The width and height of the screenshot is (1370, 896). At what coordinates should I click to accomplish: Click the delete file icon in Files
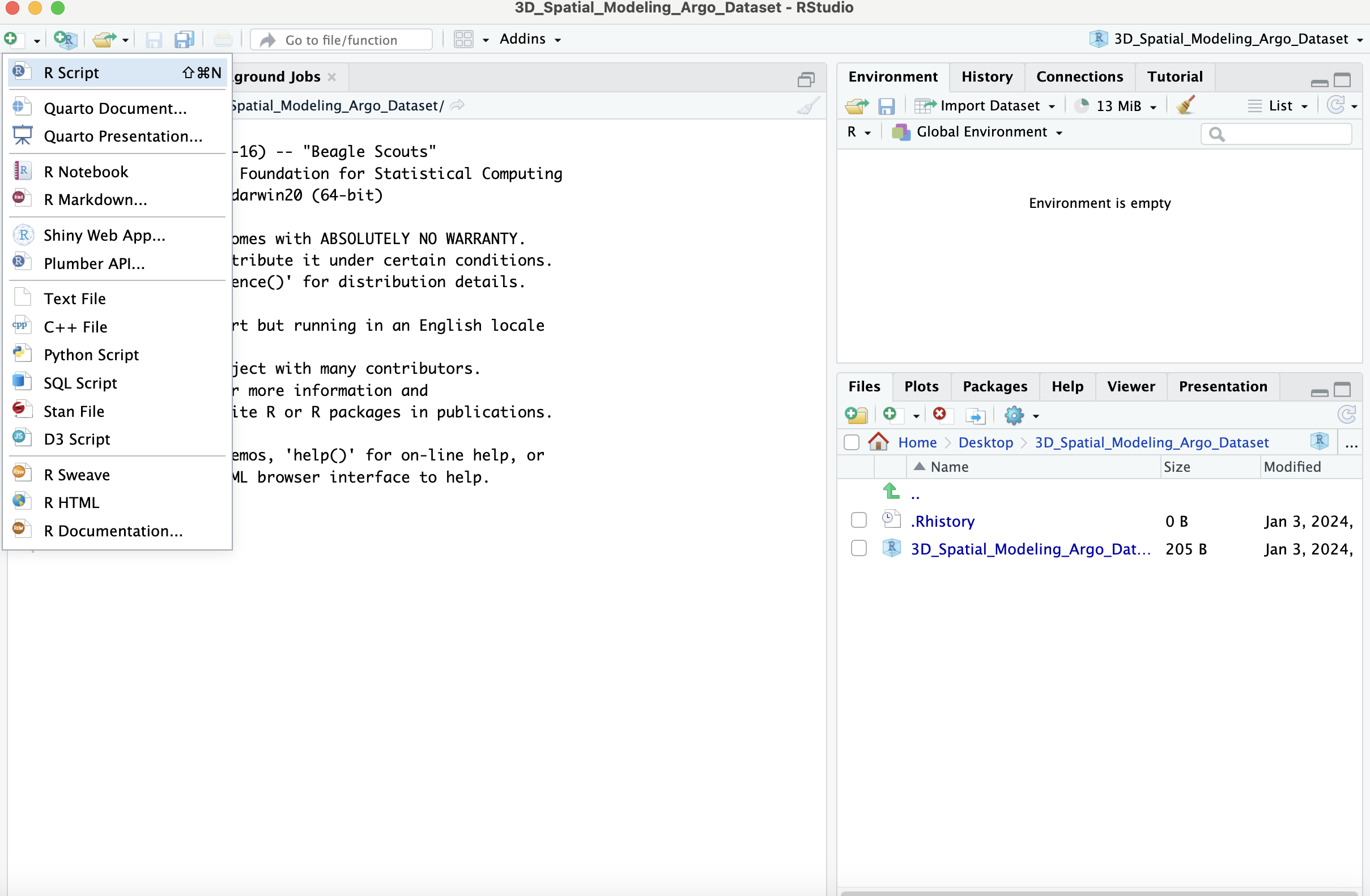[940, 414]
